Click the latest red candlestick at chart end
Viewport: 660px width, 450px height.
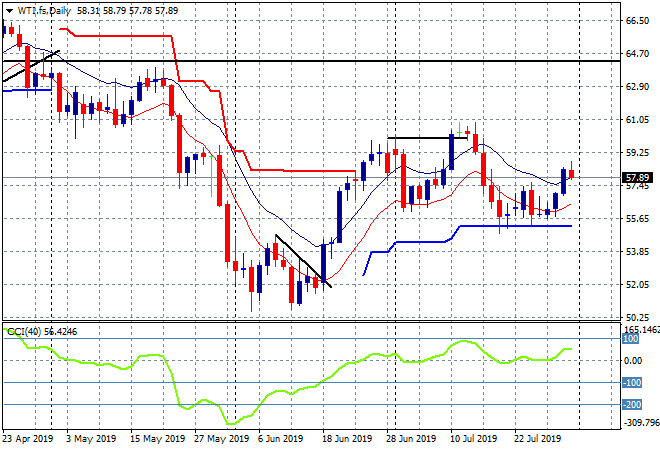coord(571,173)
